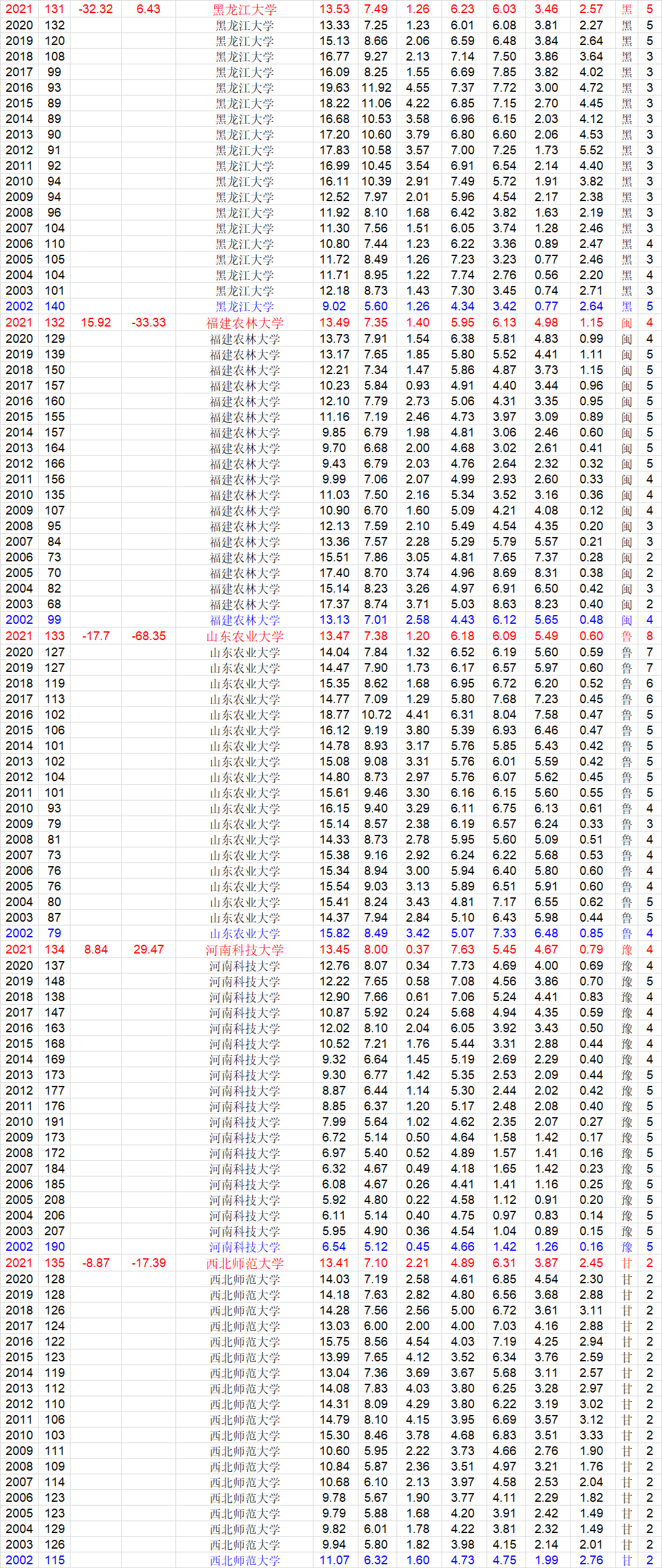Select the cell showing 15.92
Screen dimensions: 662x1568
pos(96,322)
